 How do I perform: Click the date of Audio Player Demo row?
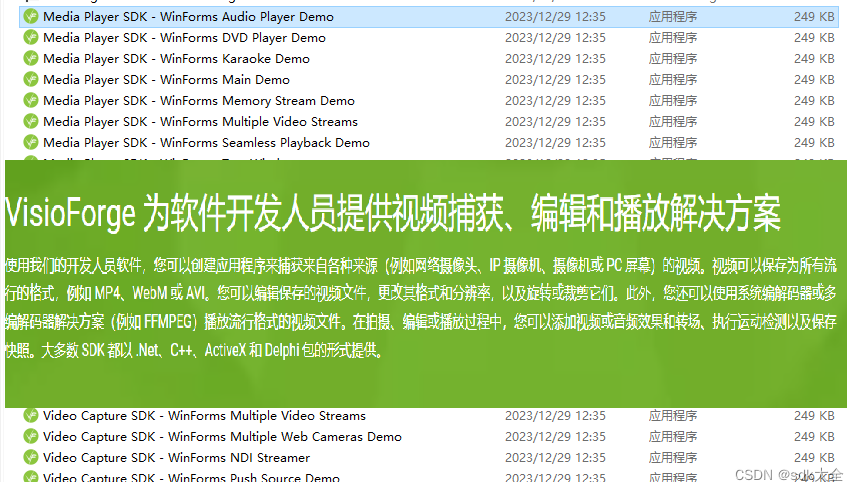tap(556, 17)
